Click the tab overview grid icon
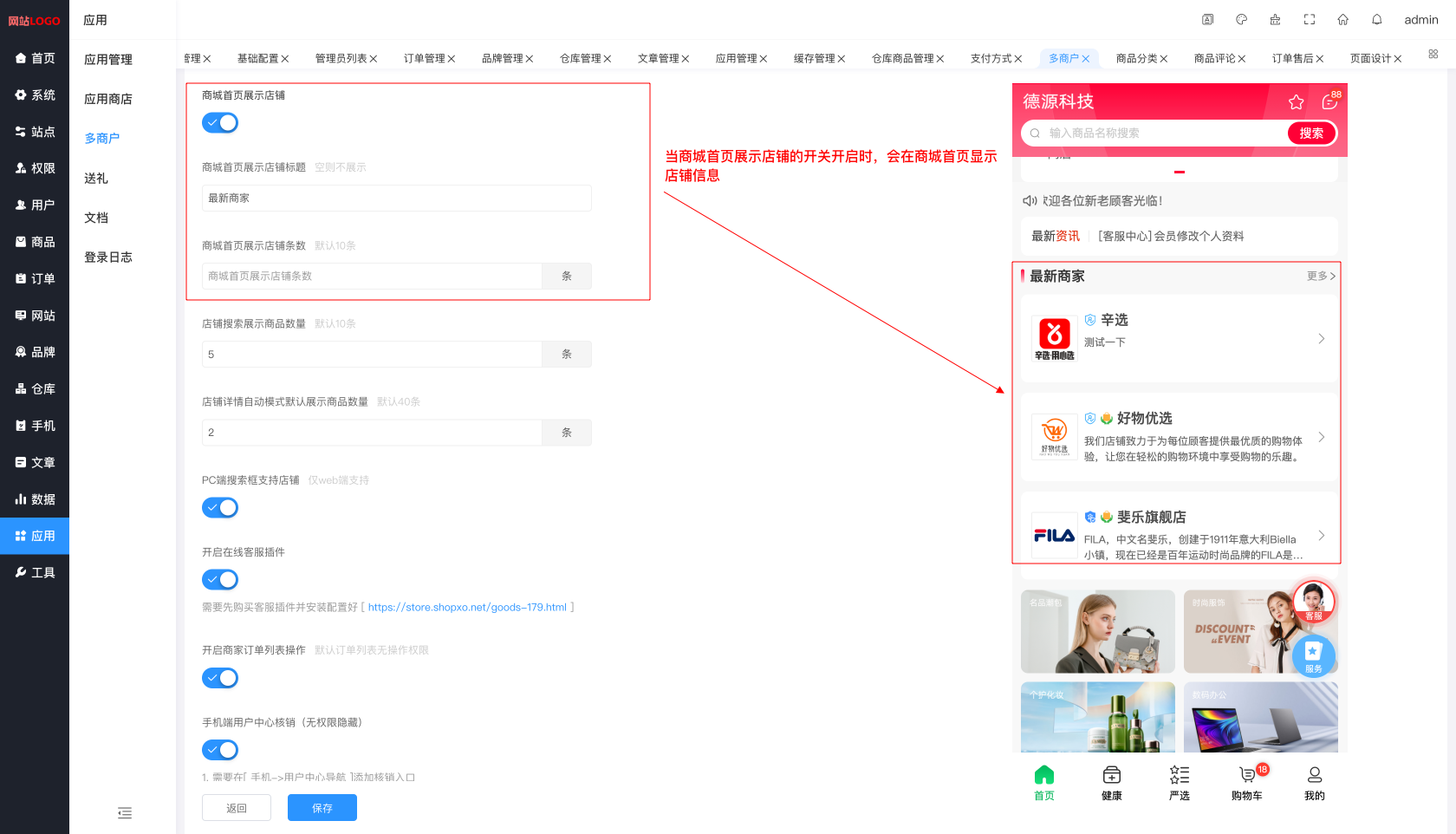The height and width of the screenshot is (834, 1456). point(1433,55)
